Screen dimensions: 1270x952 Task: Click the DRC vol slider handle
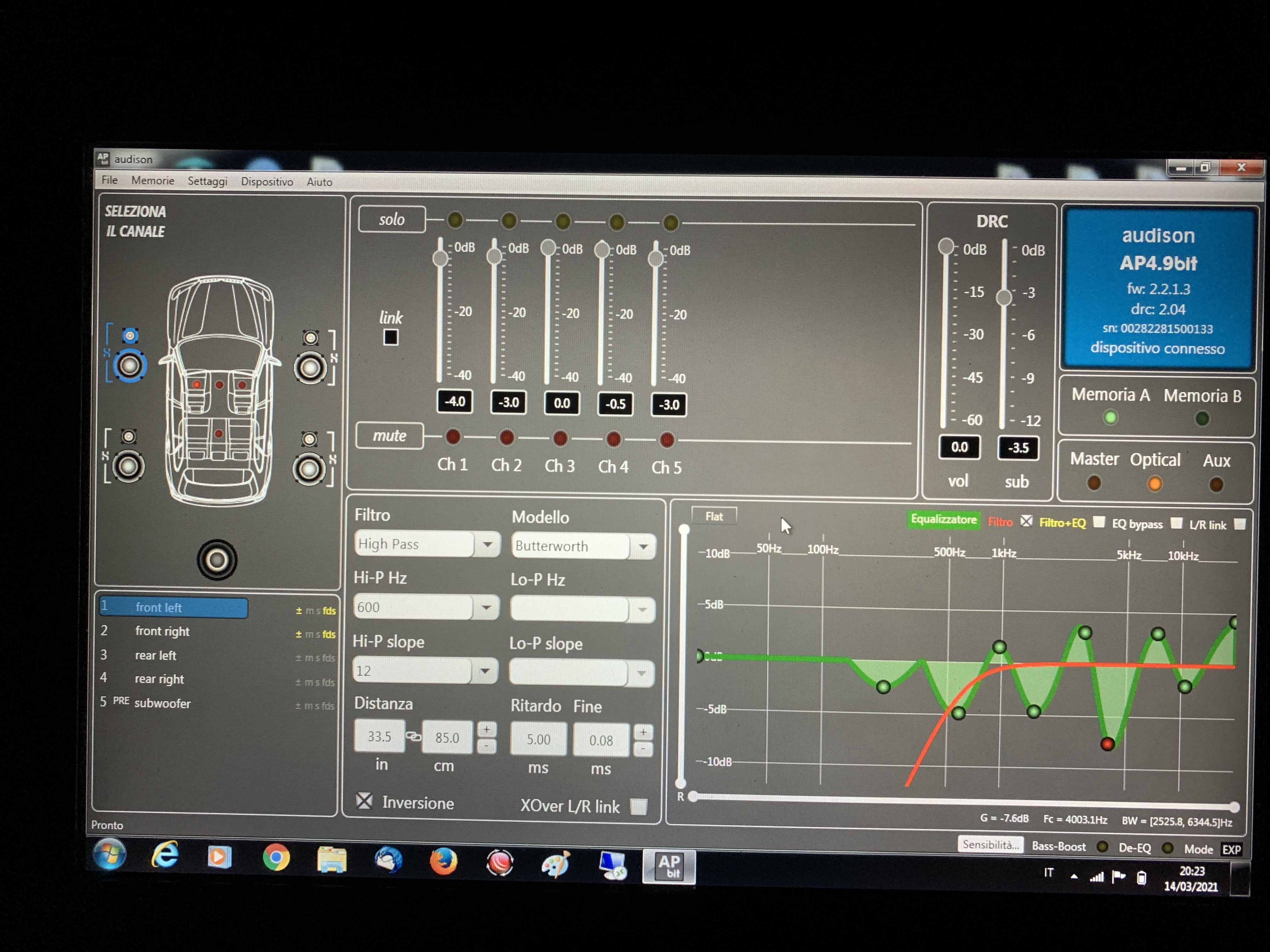946,246
